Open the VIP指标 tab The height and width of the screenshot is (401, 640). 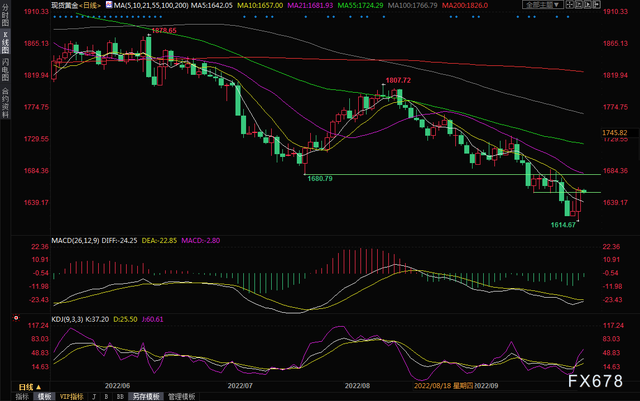(x=73, y=396)
